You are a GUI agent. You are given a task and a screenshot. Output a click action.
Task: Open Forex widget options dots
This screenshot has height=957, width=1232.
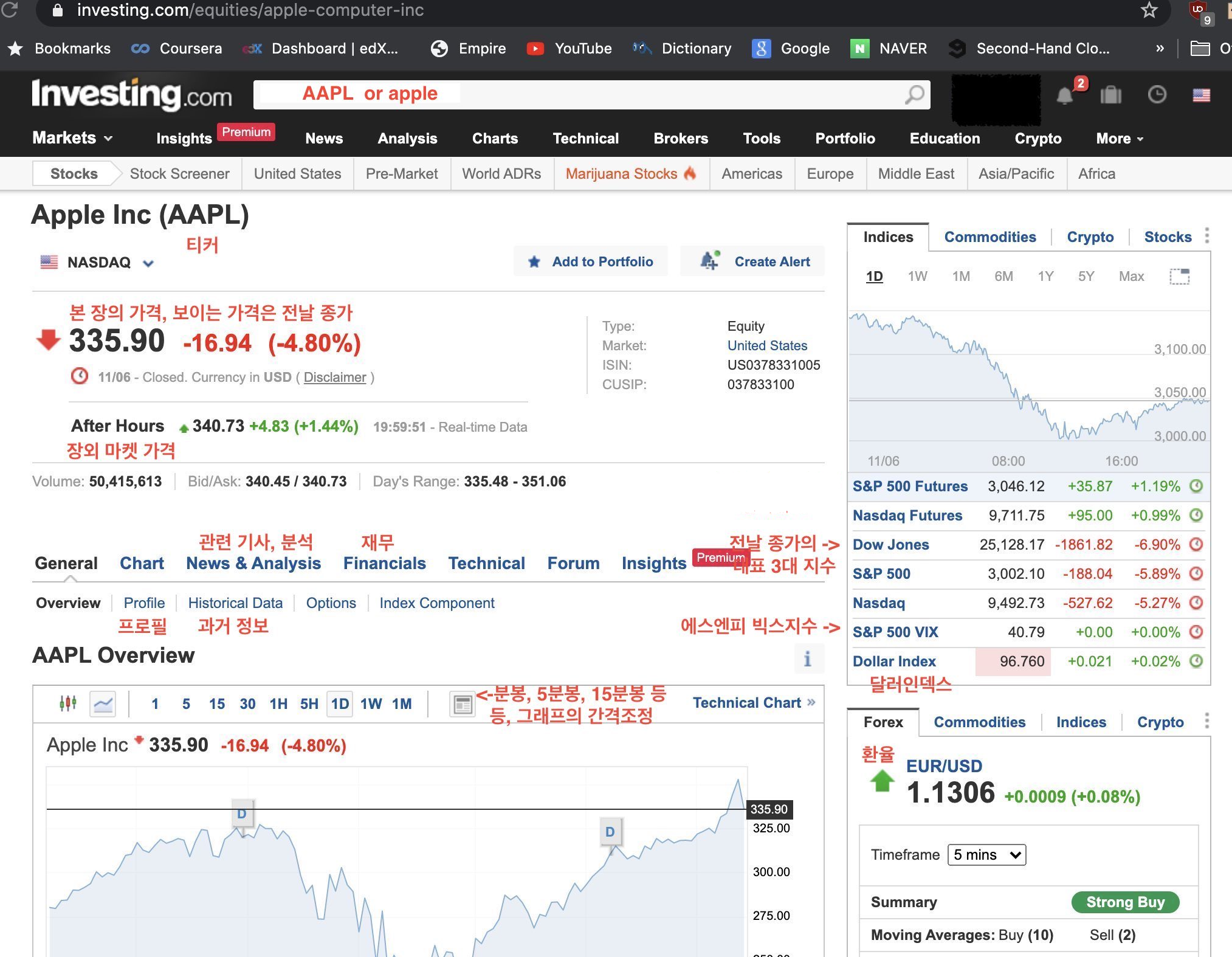tap(1207, 721)
